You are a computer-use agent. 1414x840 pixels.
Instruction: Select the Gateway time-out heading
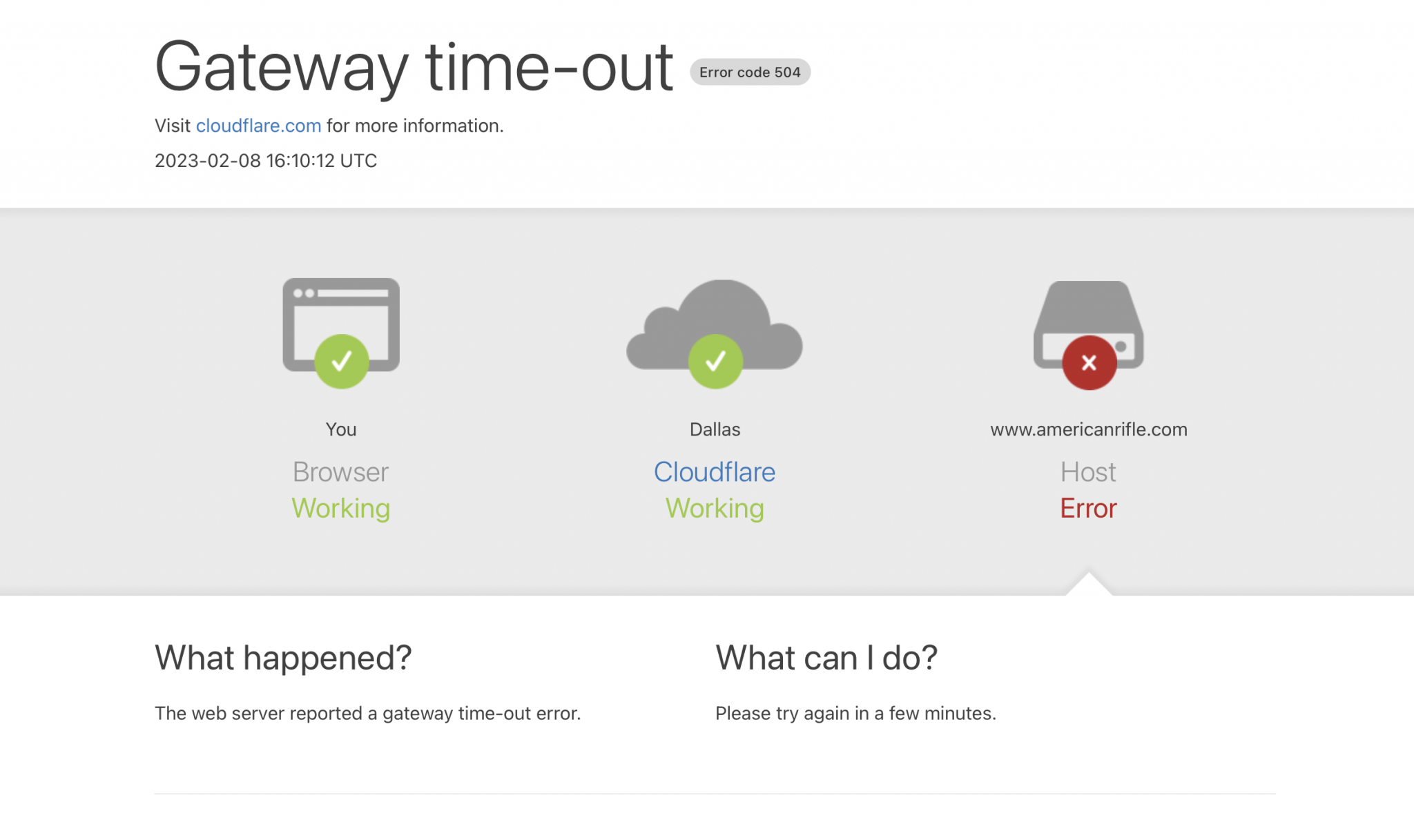(414, 66)
